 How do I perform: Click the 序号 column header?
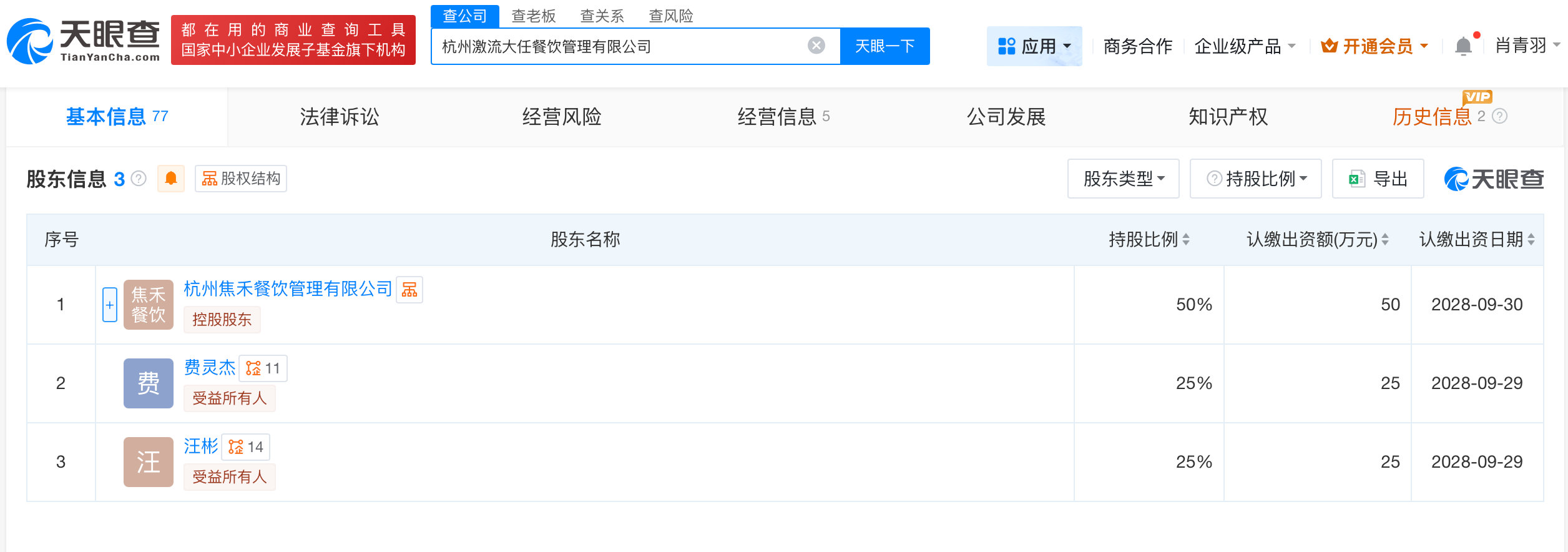61,240
